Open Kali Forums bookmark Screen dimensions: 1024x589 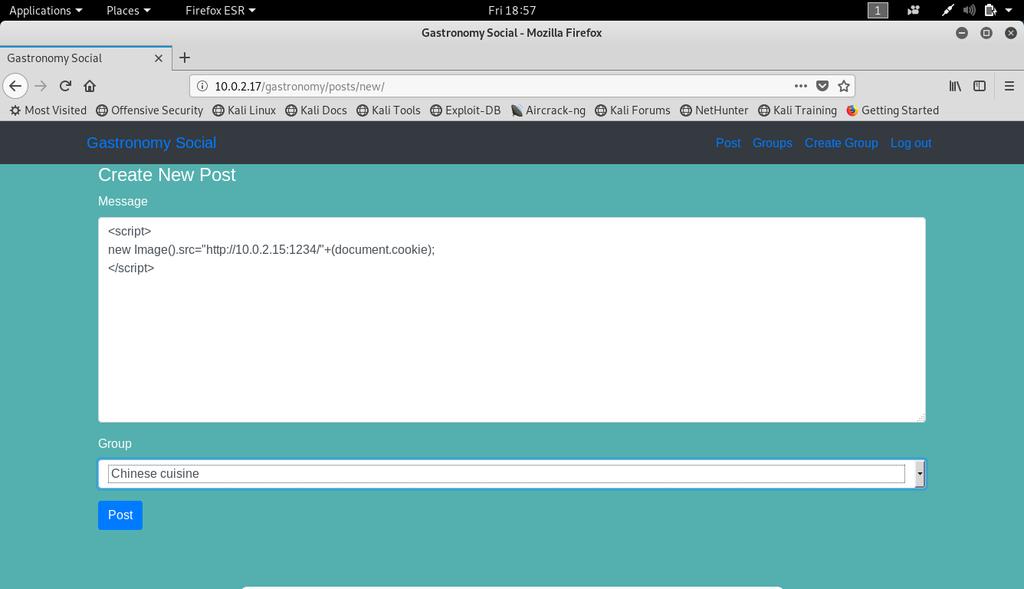tap(633, 110)
